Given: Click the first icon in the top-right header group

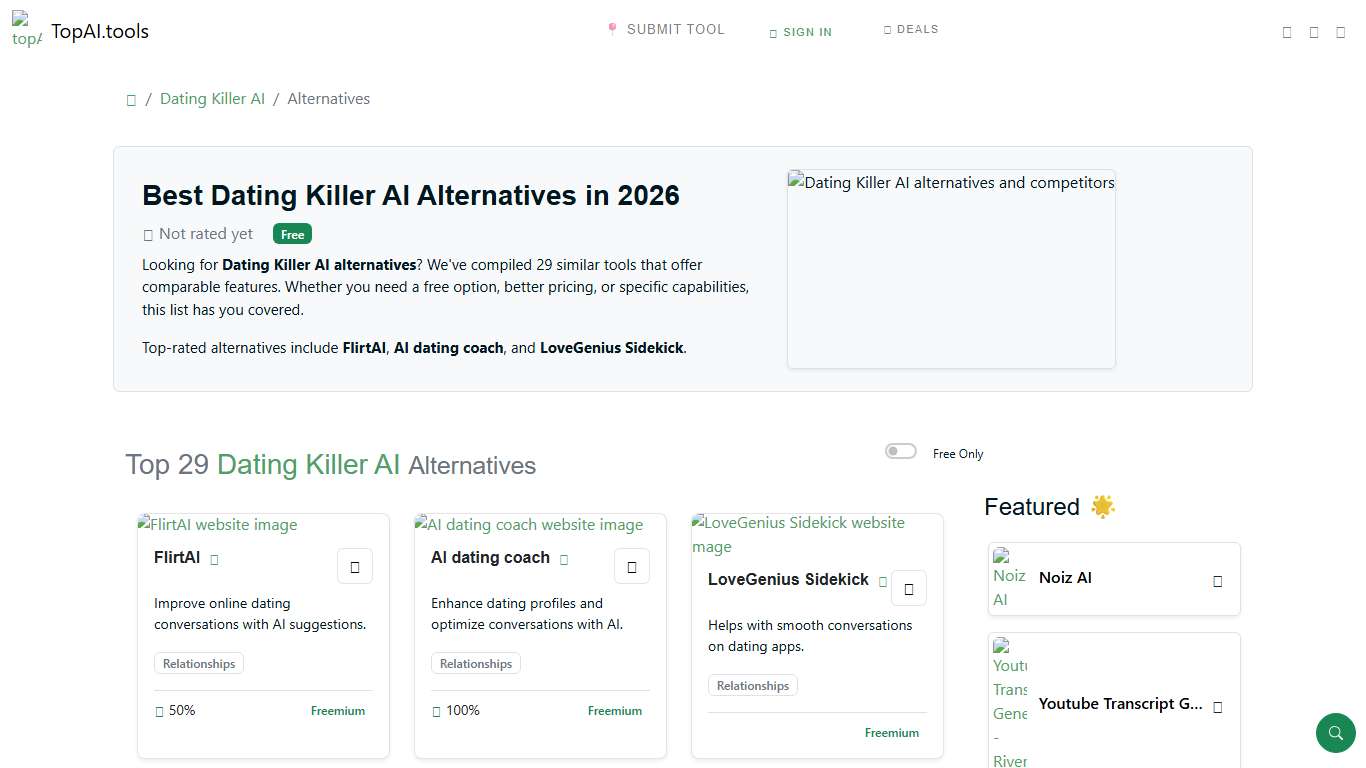Looking at the screenshot, I should (1287, 31).
